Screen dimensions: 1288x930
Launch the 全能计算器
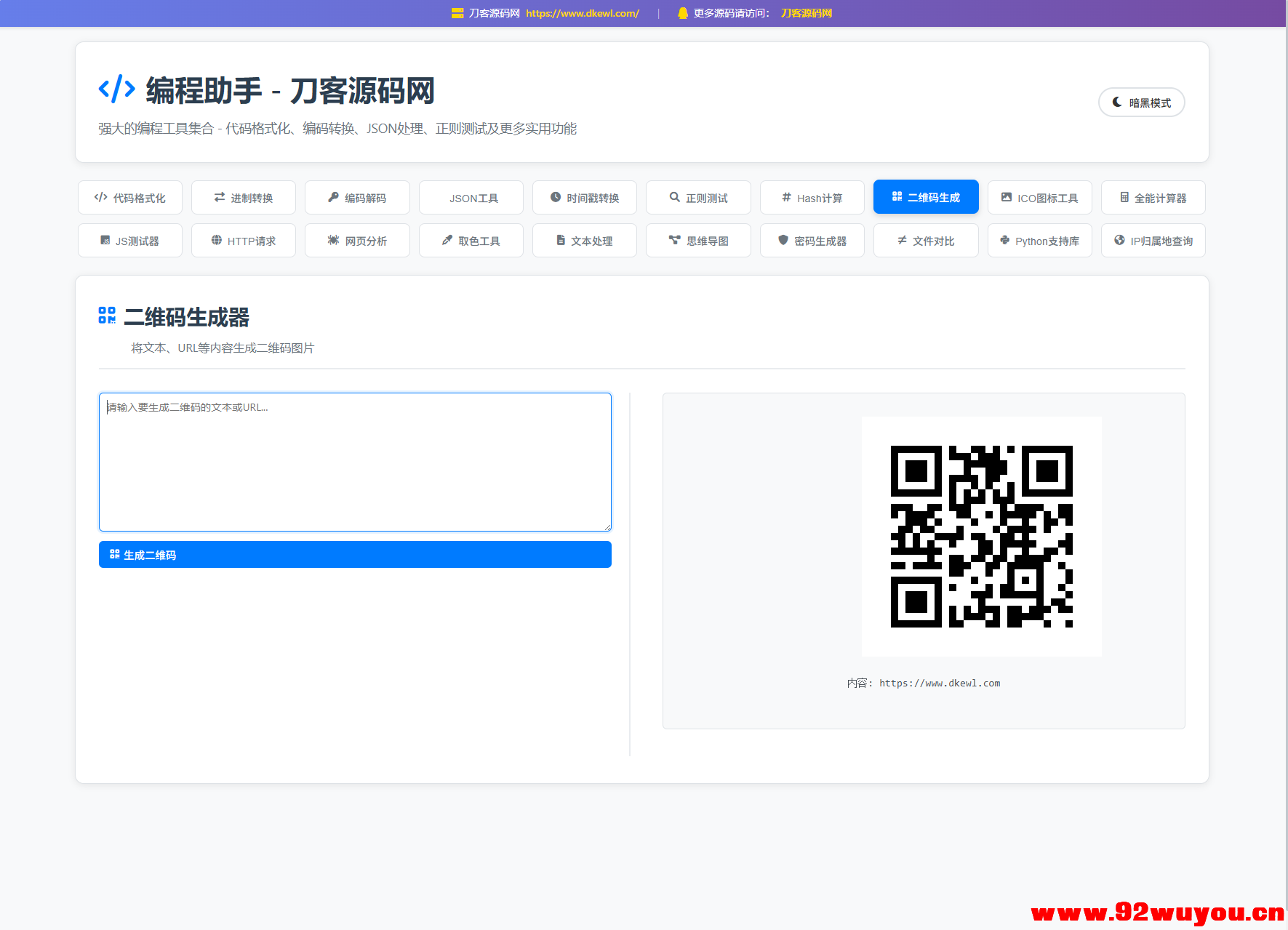(x=1153, y=197)
